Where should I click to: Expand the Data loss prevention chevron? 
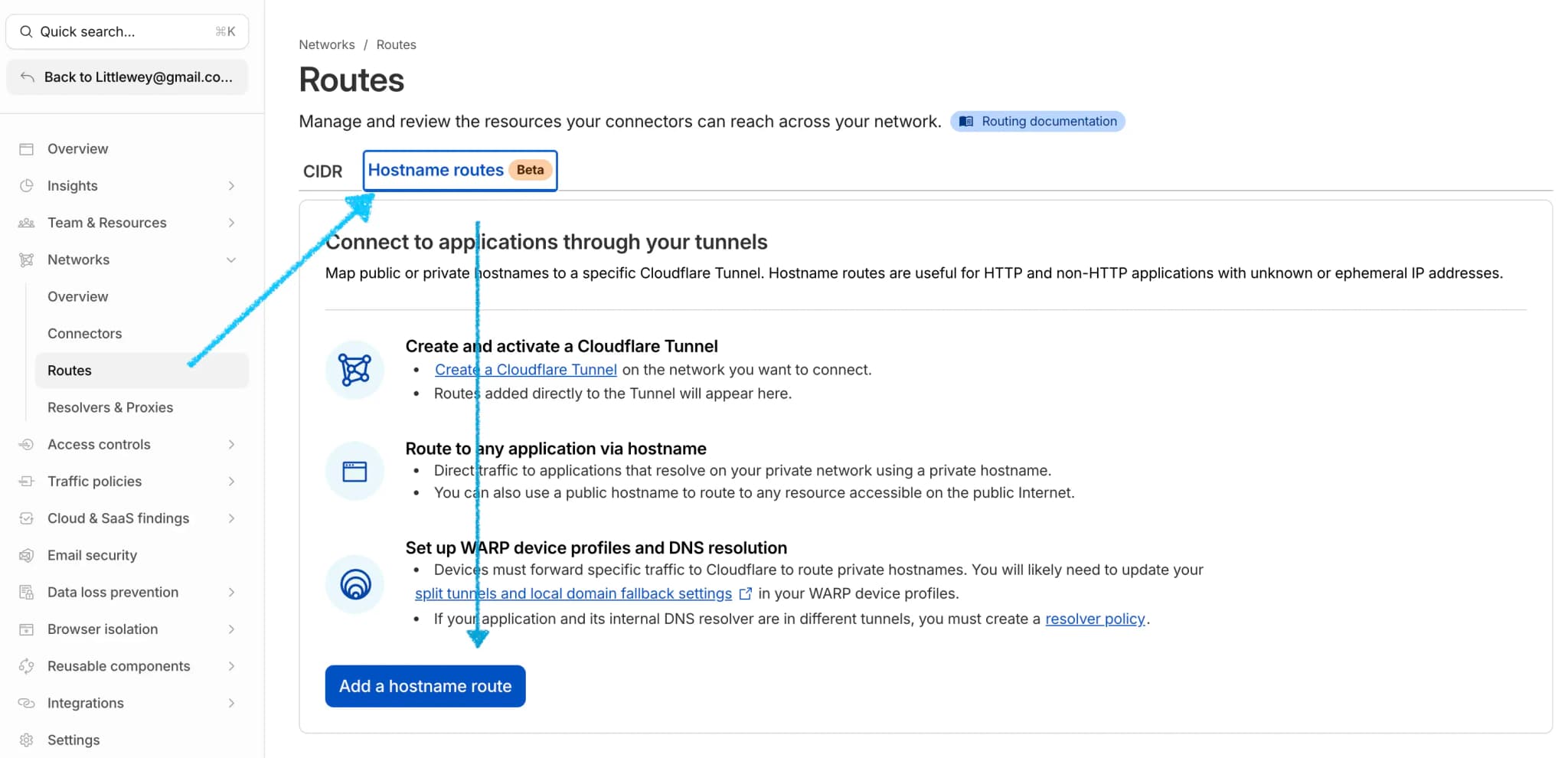[231, 592]
